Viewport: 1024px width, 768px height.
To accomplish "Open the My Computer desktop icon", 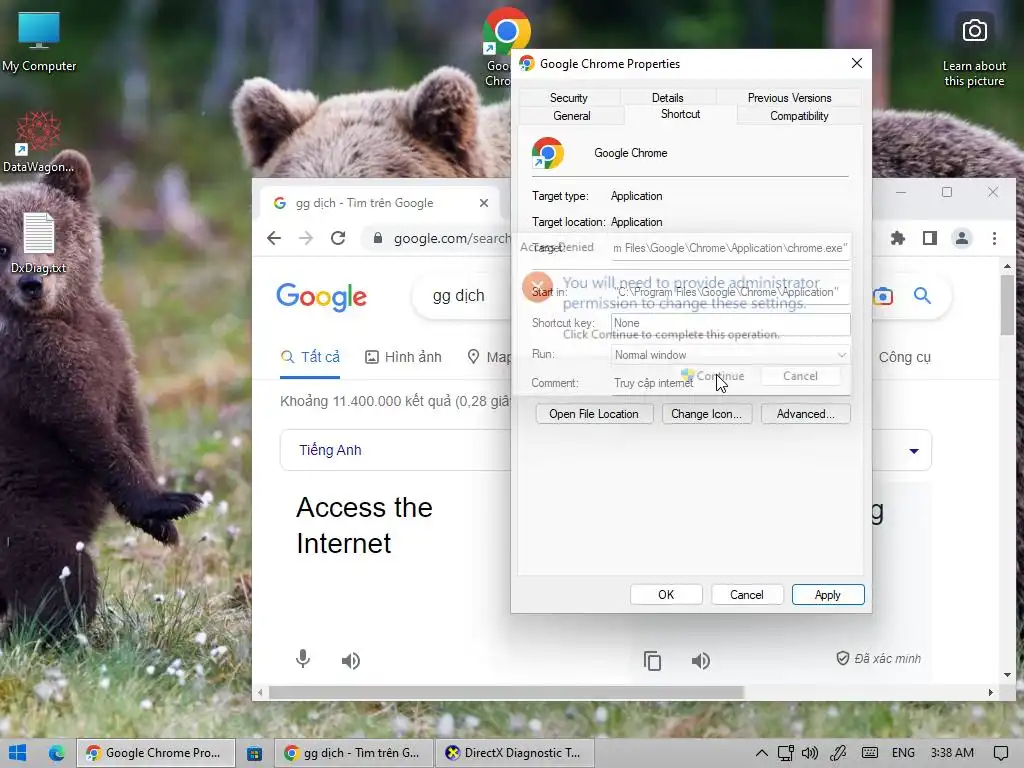I will click(39, 42).
